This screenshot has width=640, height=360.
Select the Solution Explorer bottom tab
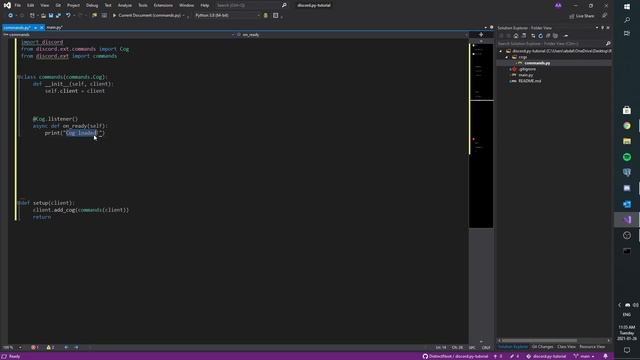coord(513,347)
